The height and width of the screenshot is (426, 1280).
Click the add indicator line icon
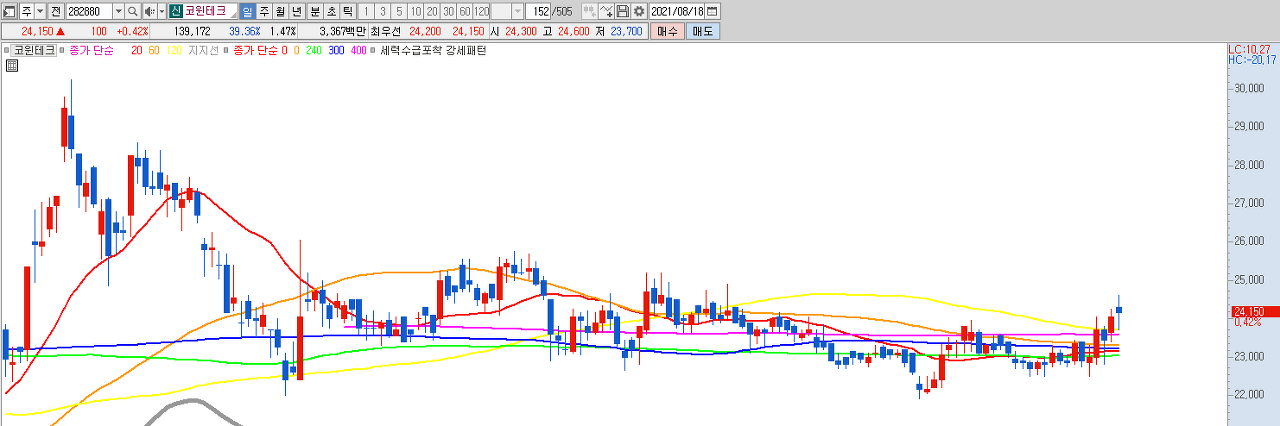point(607,11)
